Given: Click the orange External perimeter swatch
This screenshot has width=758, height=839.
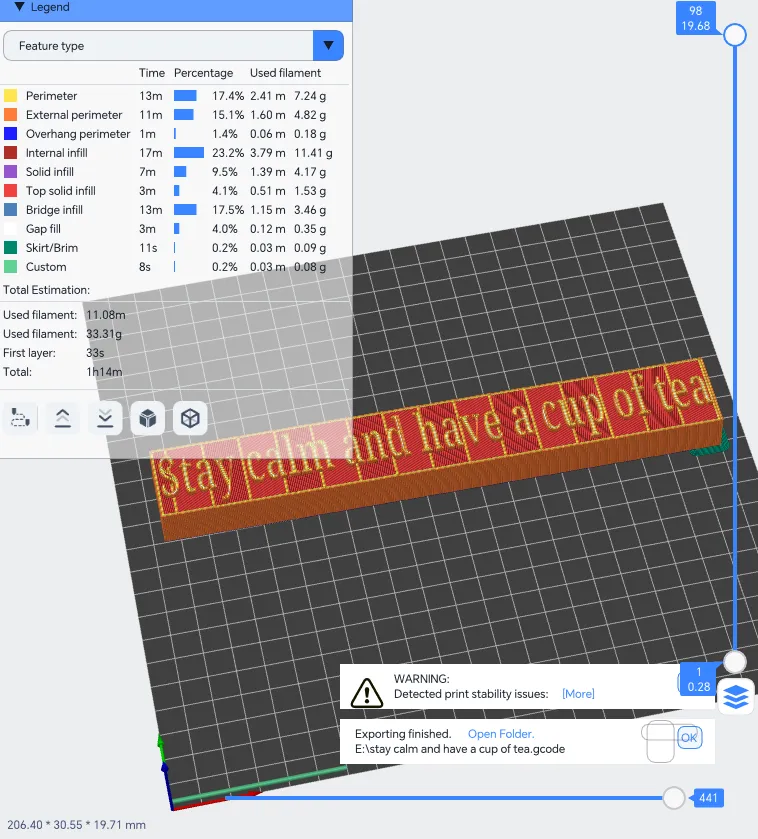Looking at the screenshot, I should click(x=10, y=115).
